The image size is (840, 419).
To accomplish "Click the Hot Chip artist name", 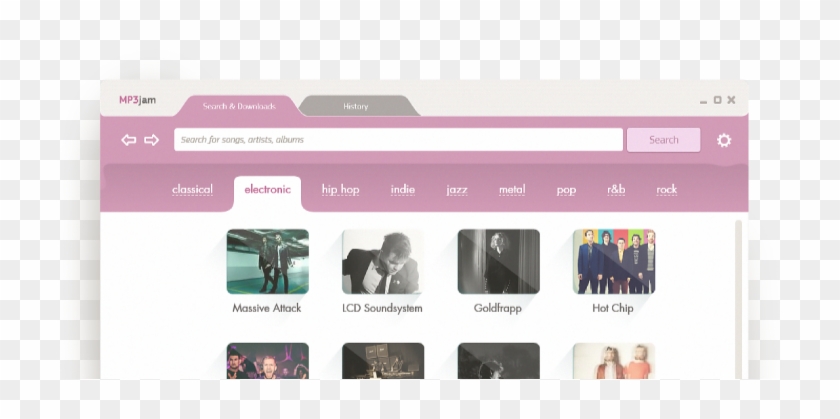I will pyautogui.click(x=613, y=309).
